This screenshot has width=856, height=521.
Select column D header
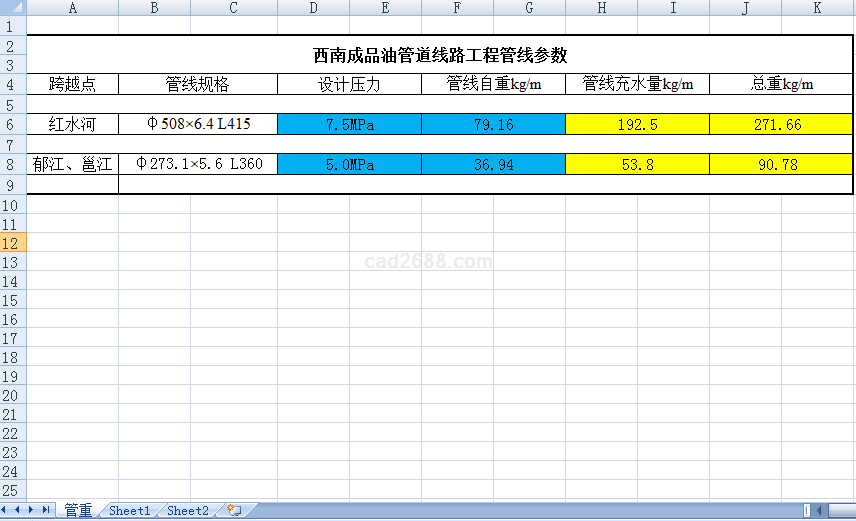click(x=313, y=8)
